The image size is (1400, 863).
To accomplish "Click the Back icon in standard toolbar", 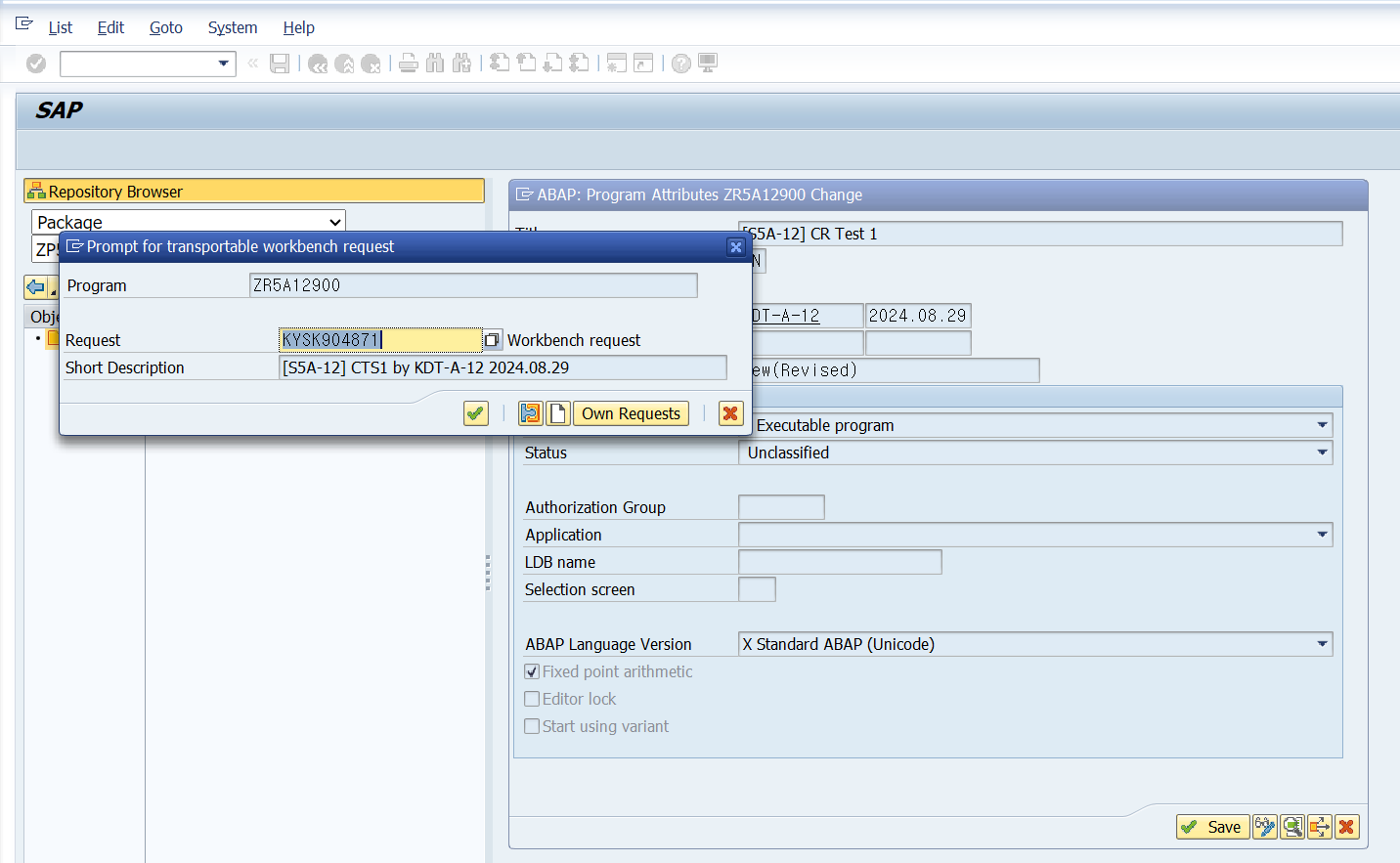I will [318, 64].
